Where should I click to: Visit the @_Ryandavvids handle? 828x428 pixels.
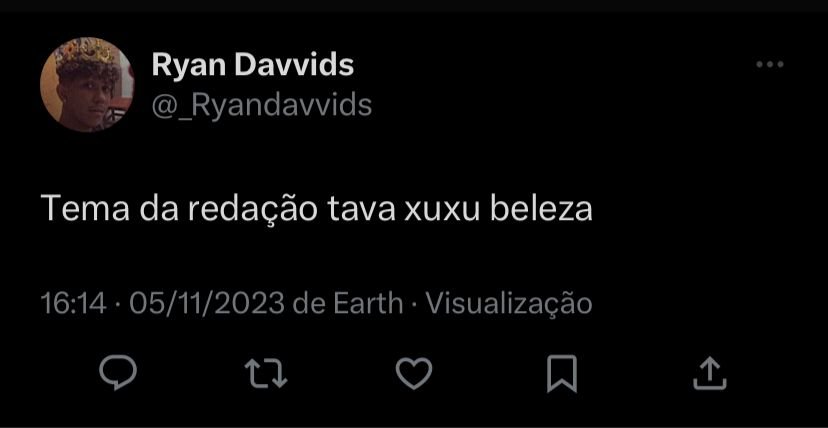tap(261, 105)
